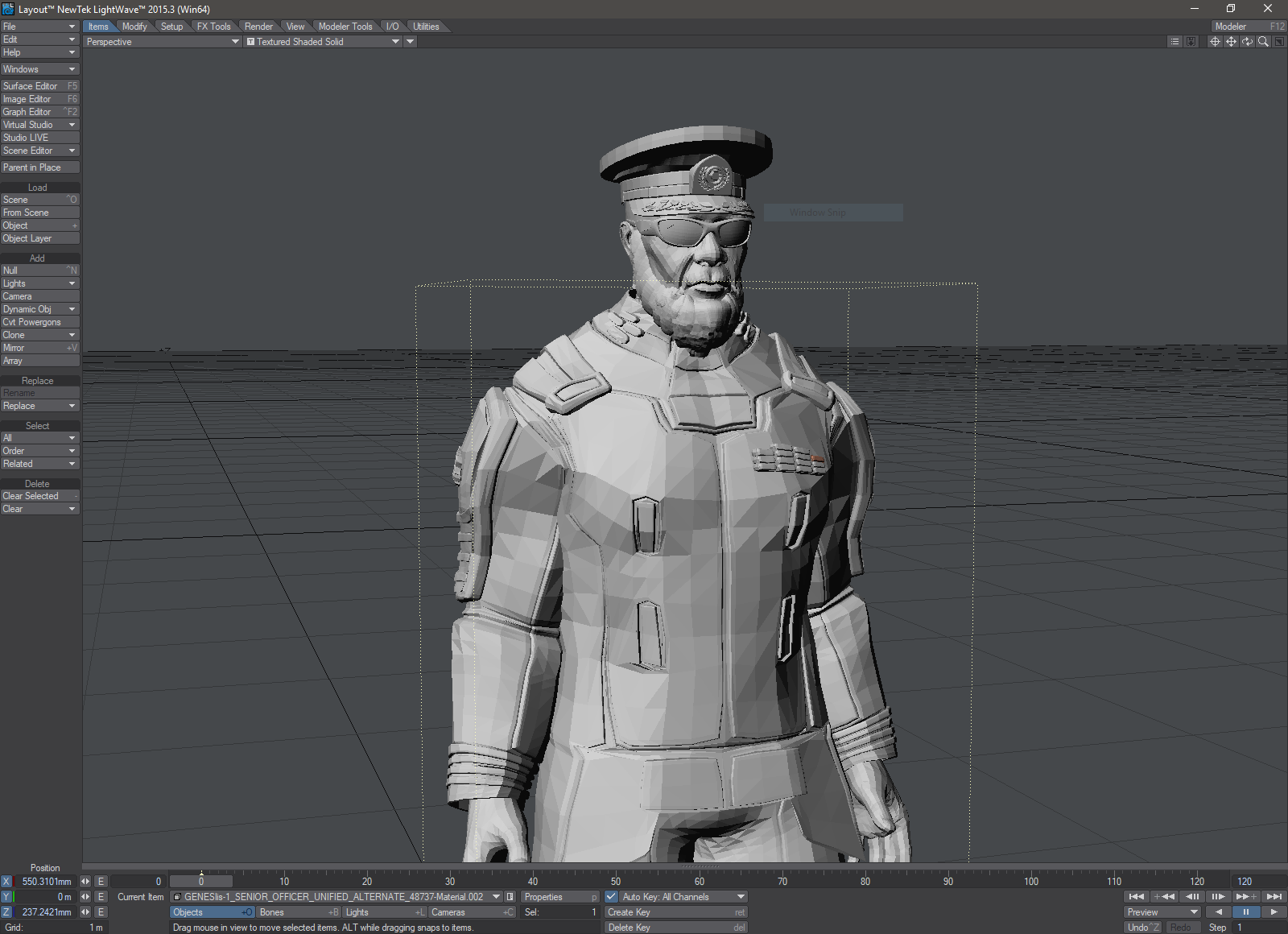Open envelope E button for X
Viewport: 1288px width, 934px height.
[101, 882]
